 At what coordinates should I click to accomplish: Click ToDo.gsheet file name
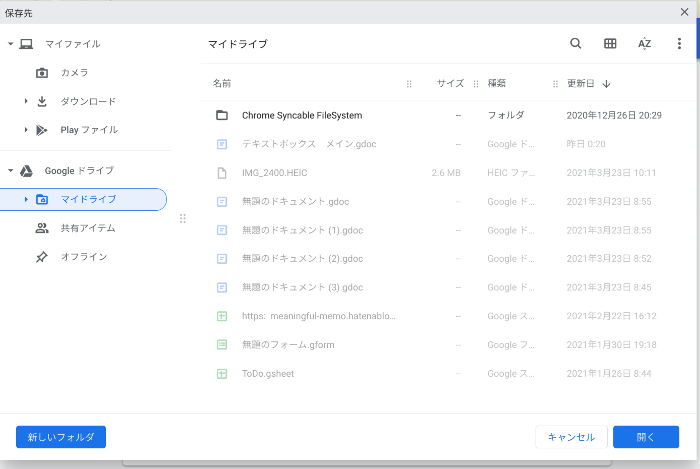click(x=268, y=374)
